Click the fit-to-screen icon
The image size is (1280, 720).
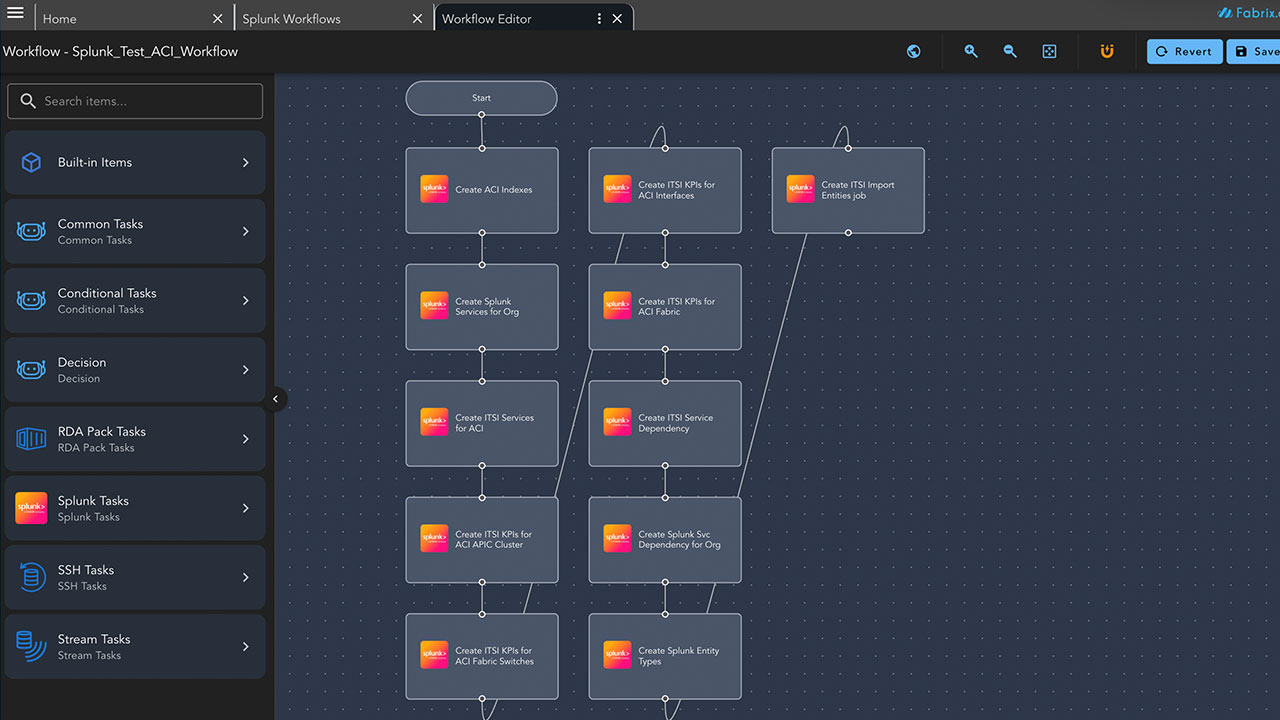tap(1049, 51)
